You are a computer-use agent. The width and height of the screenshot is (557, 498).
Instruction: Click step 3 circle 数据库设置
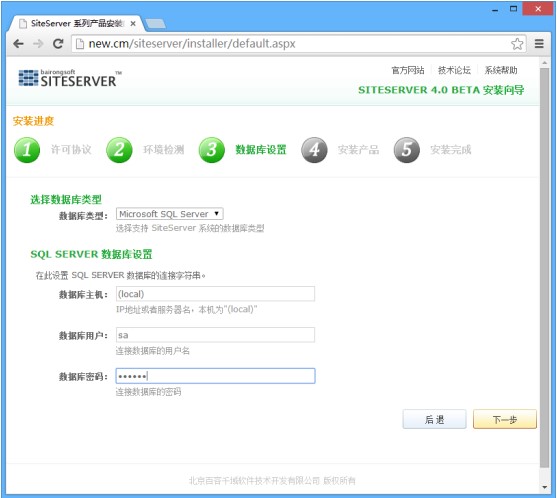[212, 150]
